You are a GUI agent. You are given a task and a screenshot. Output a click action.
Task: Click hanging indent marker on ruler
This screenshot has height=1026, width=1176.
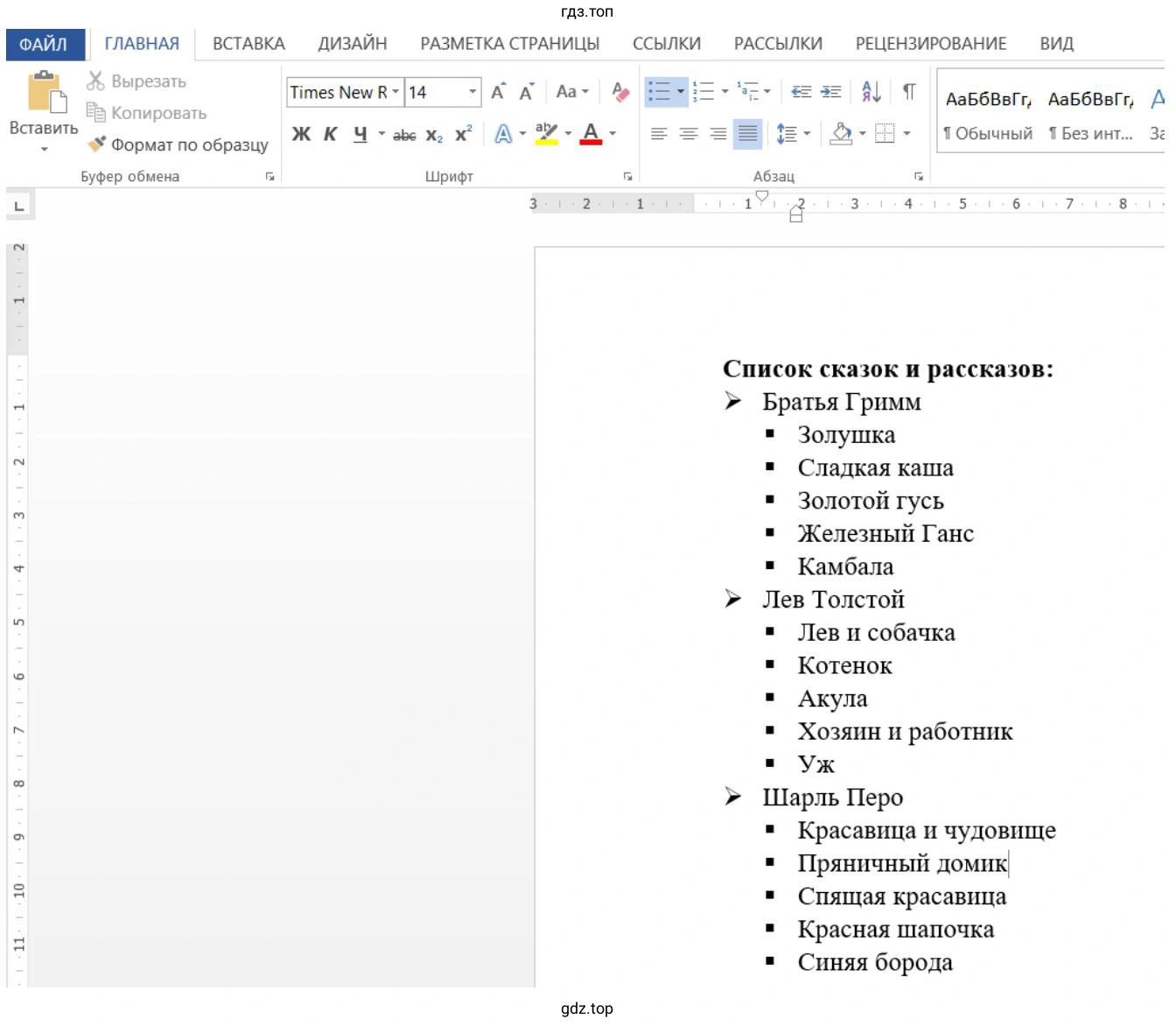tap(796, 210)
